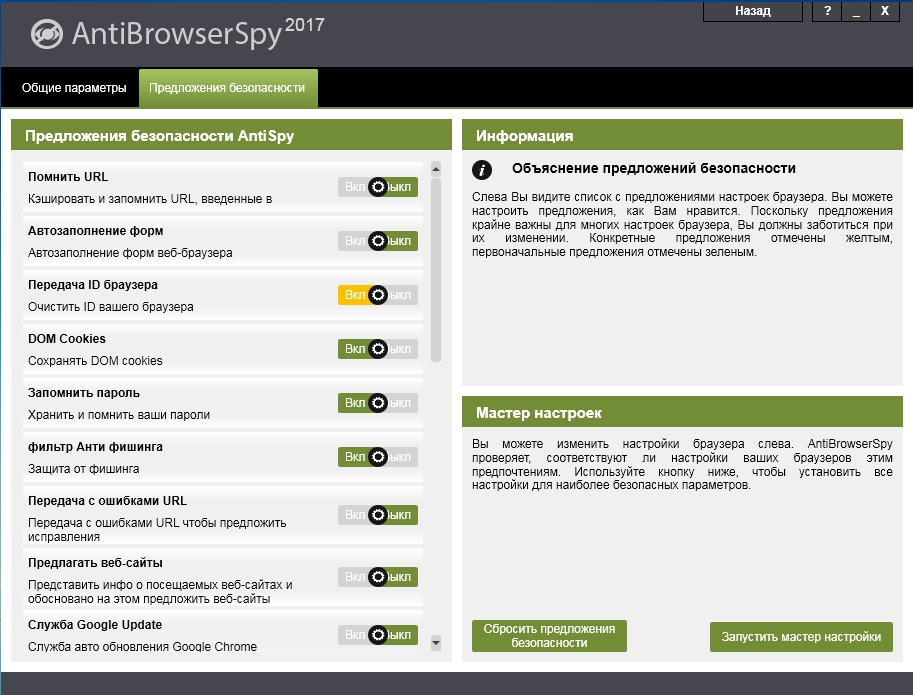Click the Помнить URL title text

pos(68,176)
